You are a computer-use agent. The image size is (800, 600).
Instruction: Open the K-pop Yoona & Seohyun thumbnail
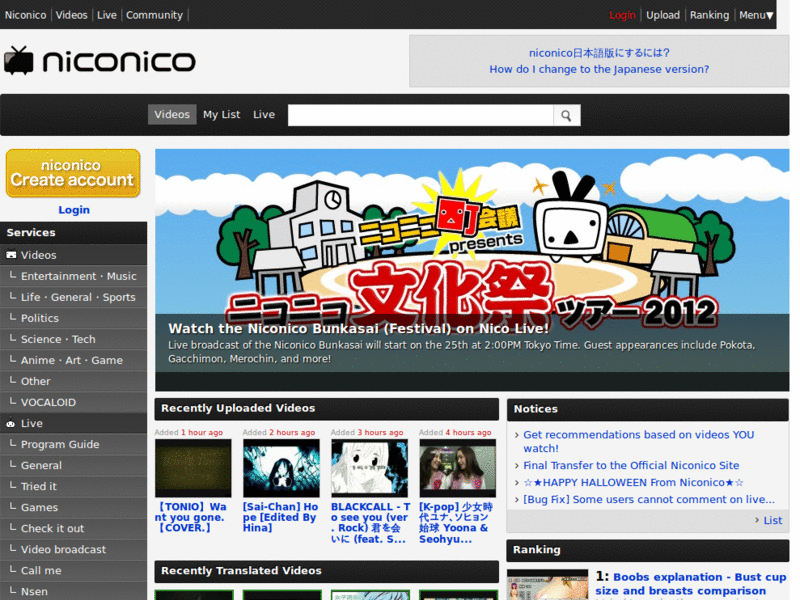[458, 468]
